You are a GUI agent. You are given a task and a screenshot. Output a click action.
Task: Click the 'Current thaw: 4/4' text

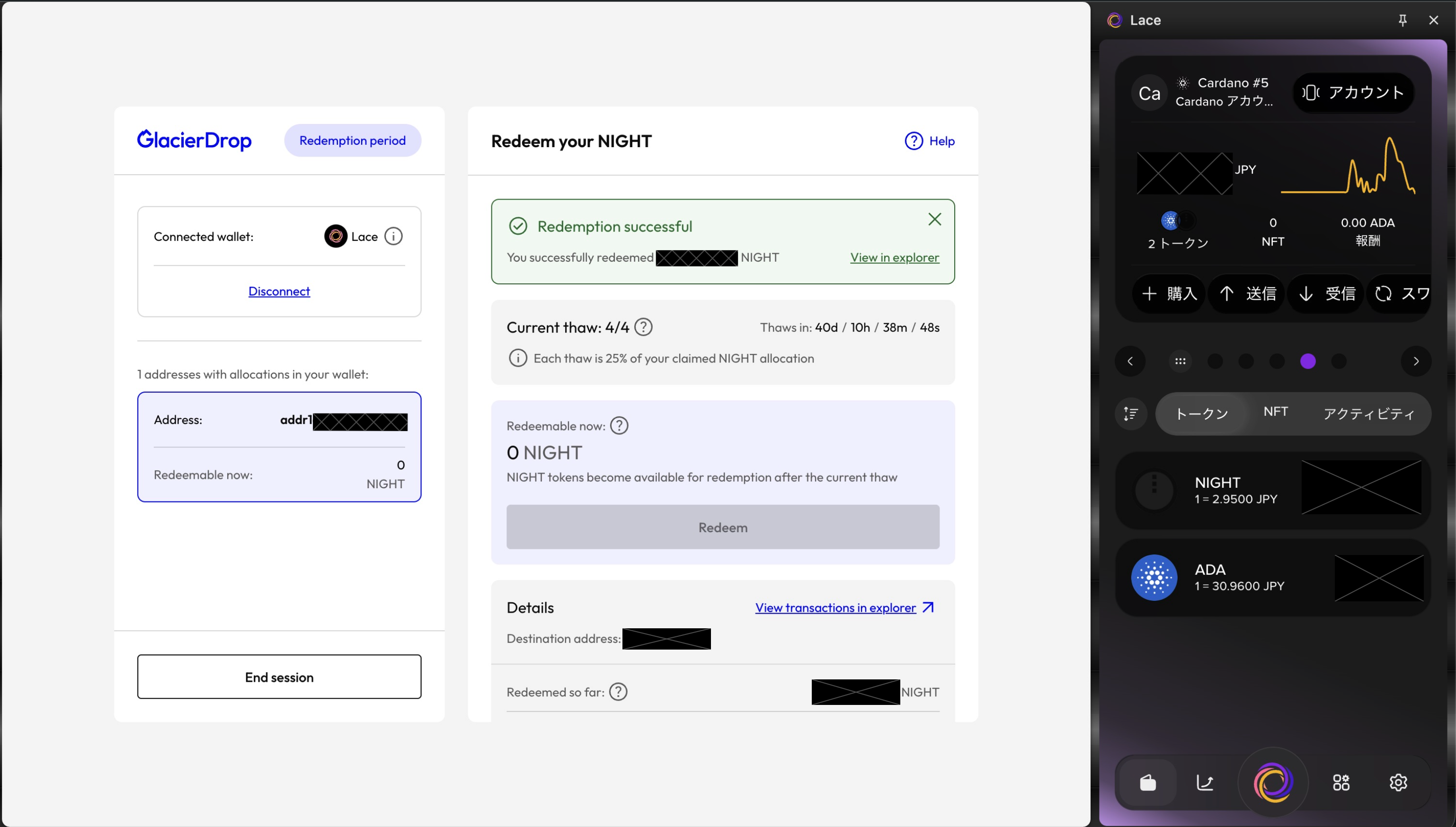568,327
